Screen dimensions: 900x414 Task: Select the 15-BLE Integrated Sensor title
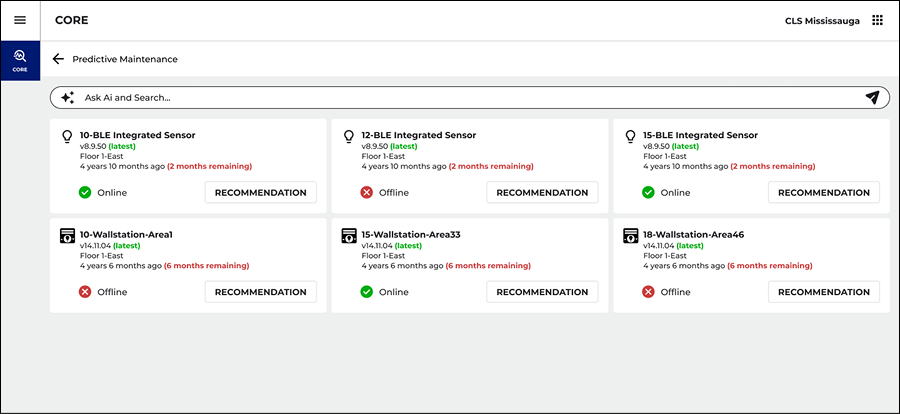(x=700, y=136)
